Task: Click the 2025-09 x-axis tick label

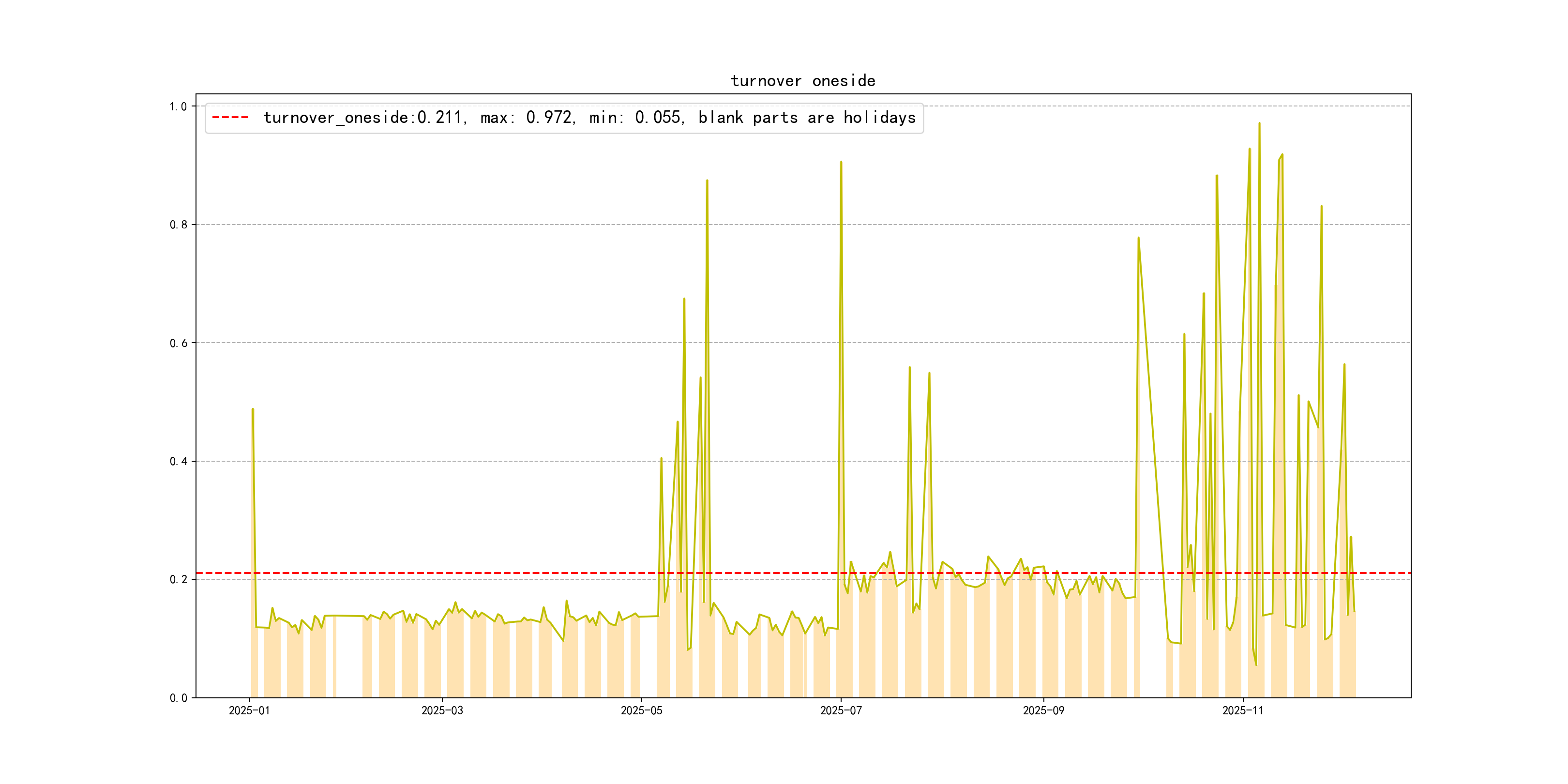Action: [x=1043, y=710]
